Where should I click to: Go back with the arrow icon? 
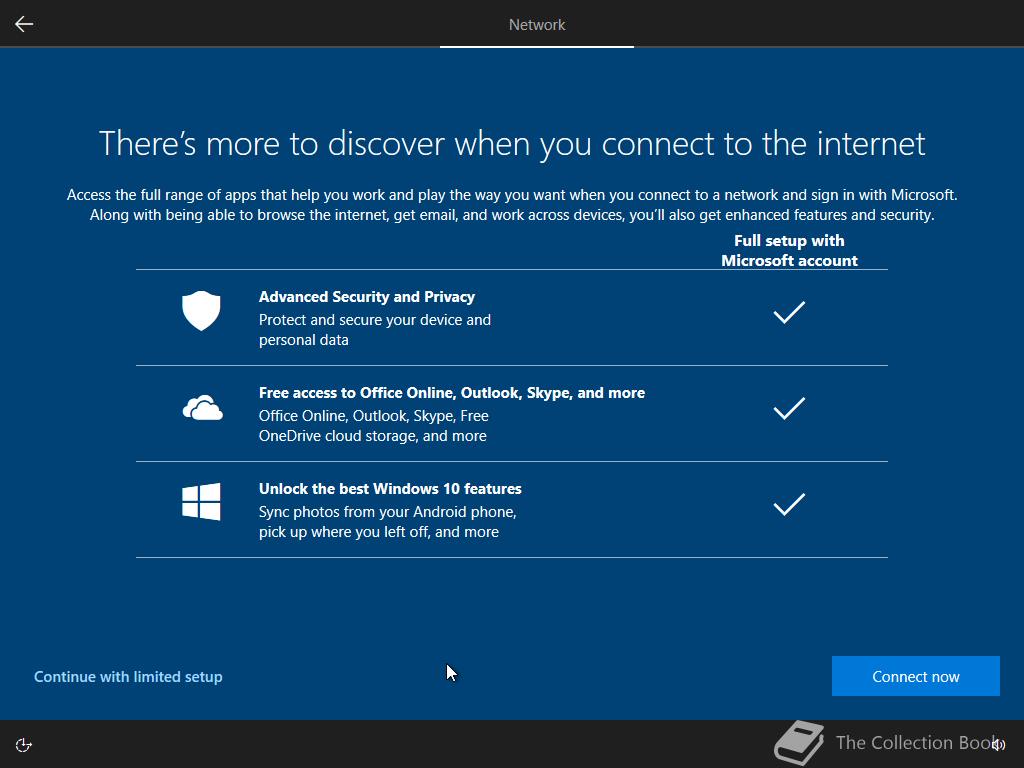(x=24, y=24)
